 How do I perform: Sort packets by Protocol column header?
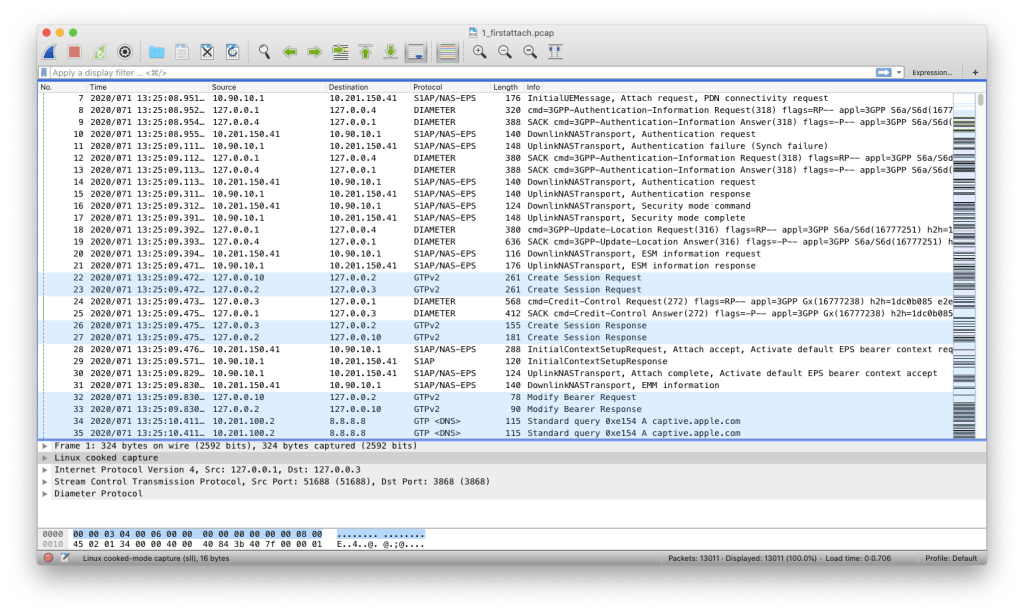point(428,88)
